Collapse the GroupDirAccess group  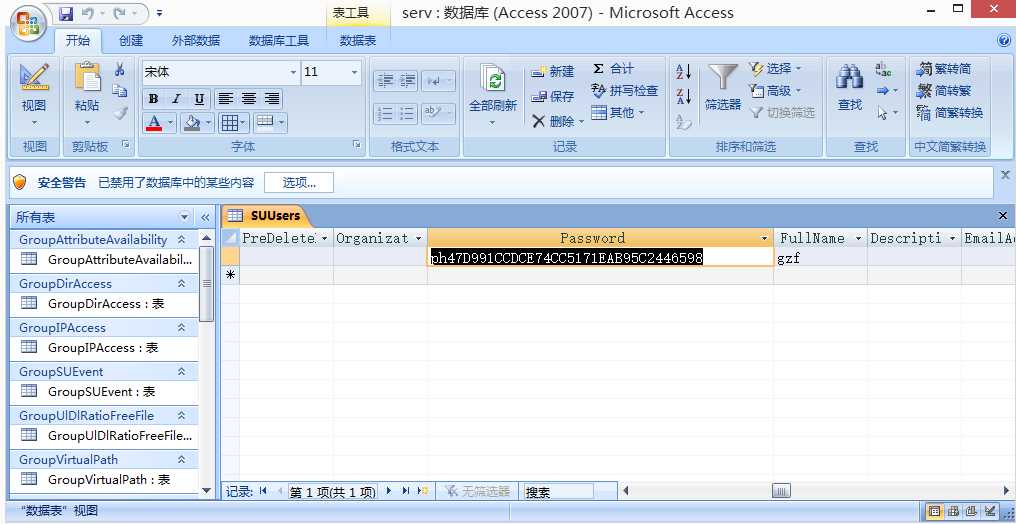point(182,284)
